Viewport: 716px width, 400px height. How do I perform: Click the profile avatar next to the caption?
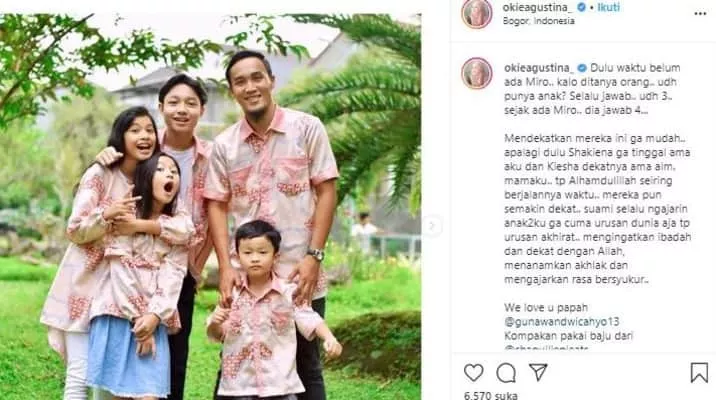477,73
